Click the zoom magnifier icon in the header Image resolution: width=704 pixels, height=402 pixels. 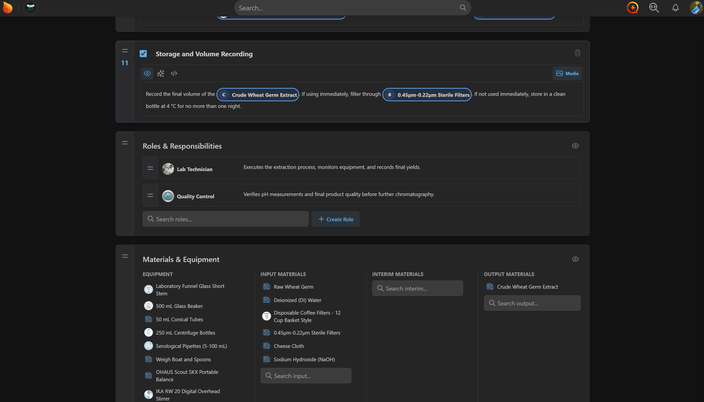(654, 8)
